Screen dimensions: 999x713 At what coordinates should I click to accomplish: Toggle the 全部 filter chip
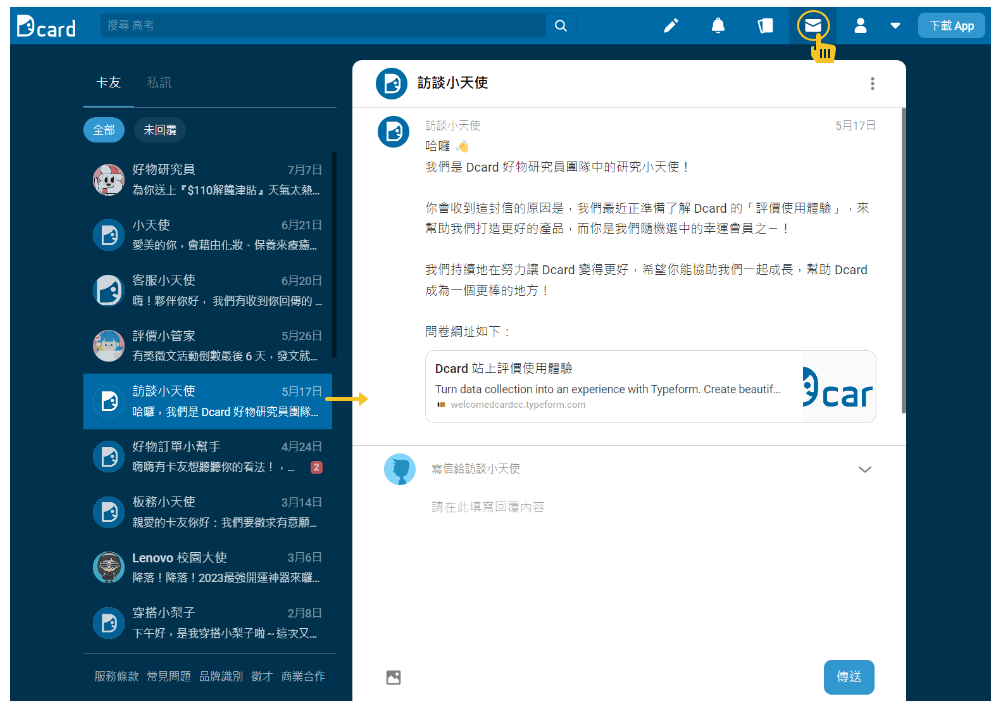coord(103,130)
